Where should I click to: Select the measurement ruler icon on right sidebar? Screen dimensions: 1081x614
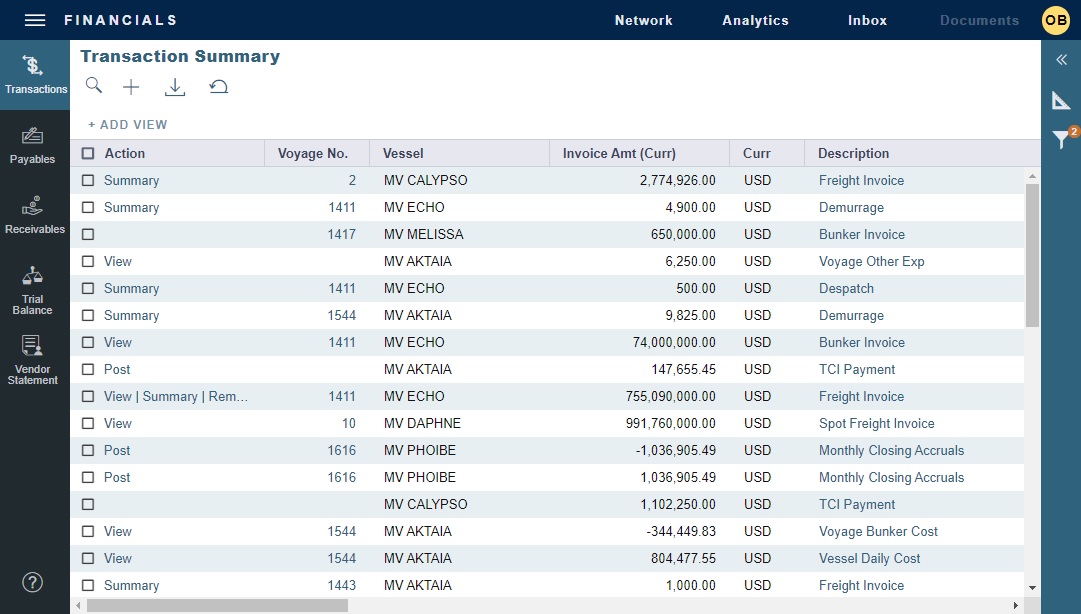1060,99
